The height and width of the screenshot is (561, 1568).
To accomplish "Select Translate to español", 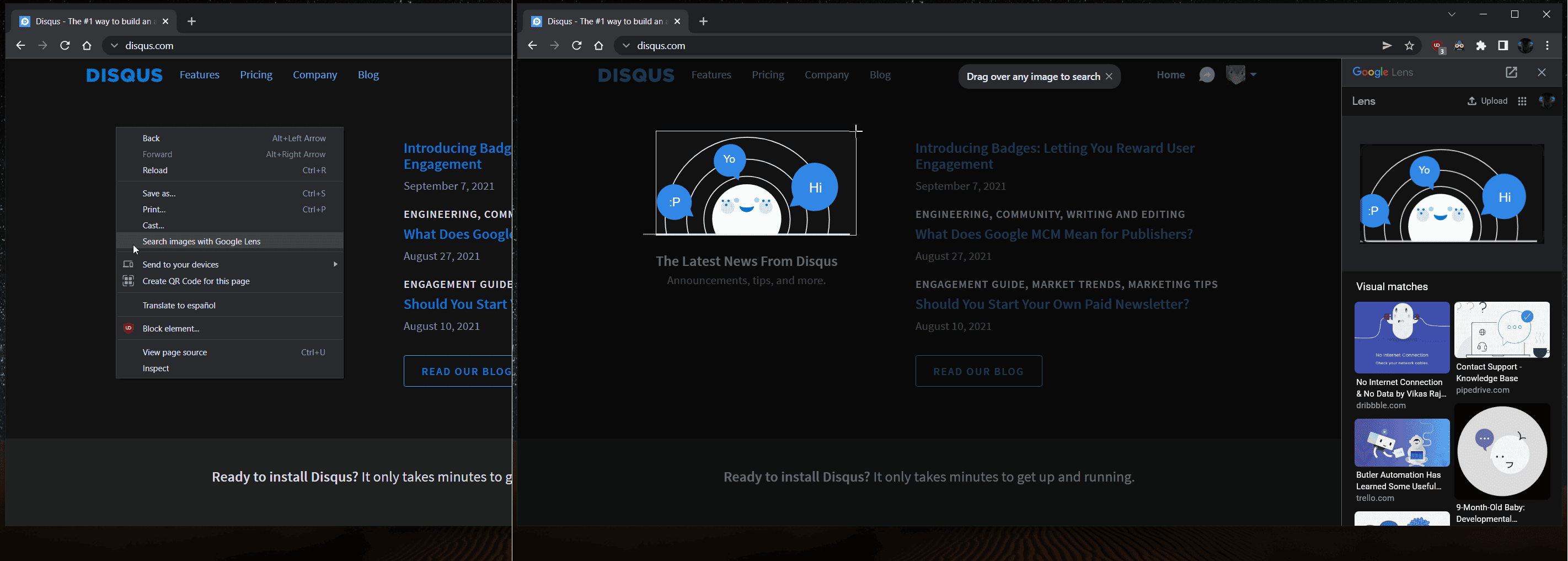I will pos(229,305).
